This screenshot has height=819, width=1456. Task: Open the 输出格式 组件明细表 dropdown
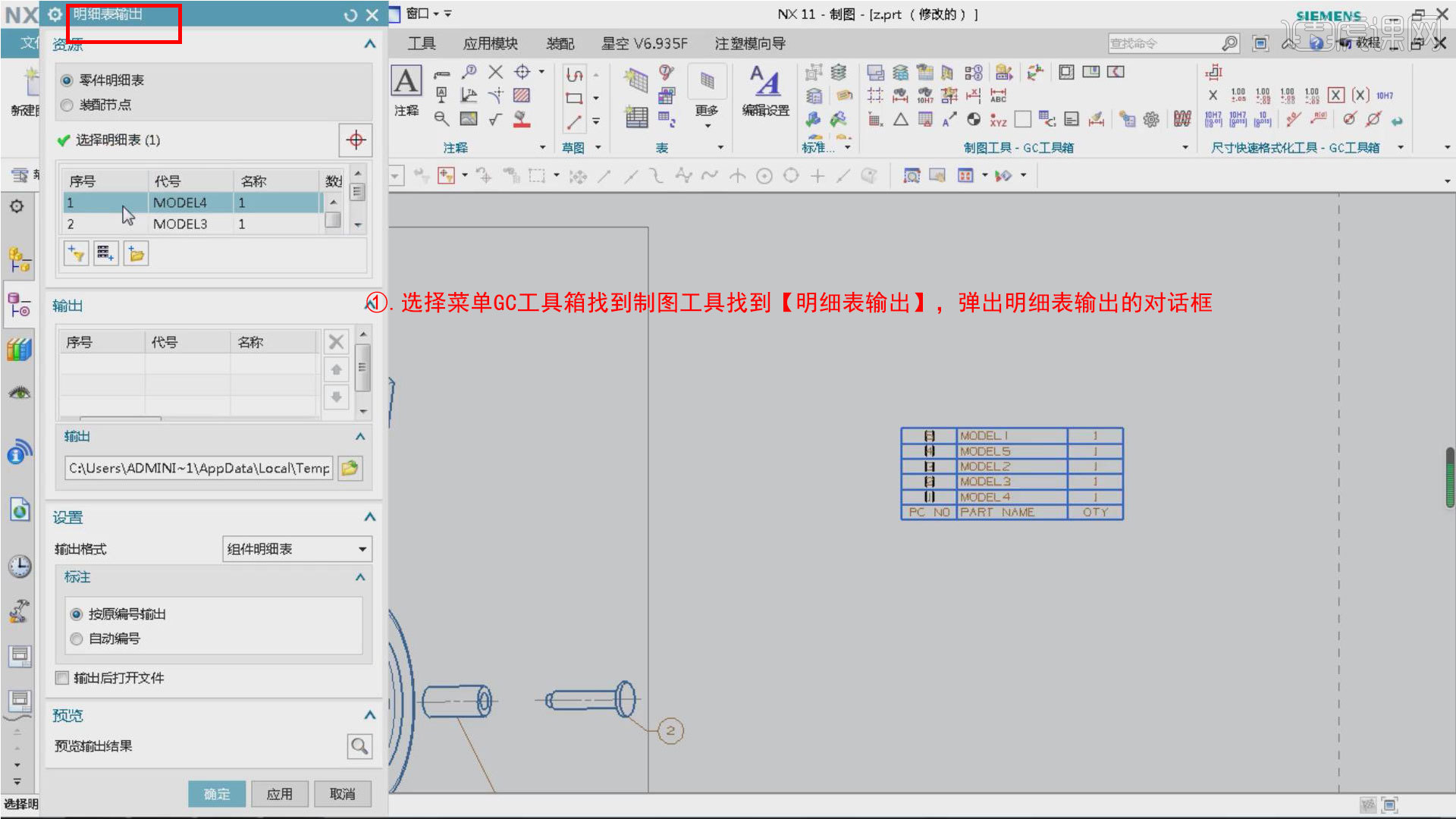pos(297,549)
